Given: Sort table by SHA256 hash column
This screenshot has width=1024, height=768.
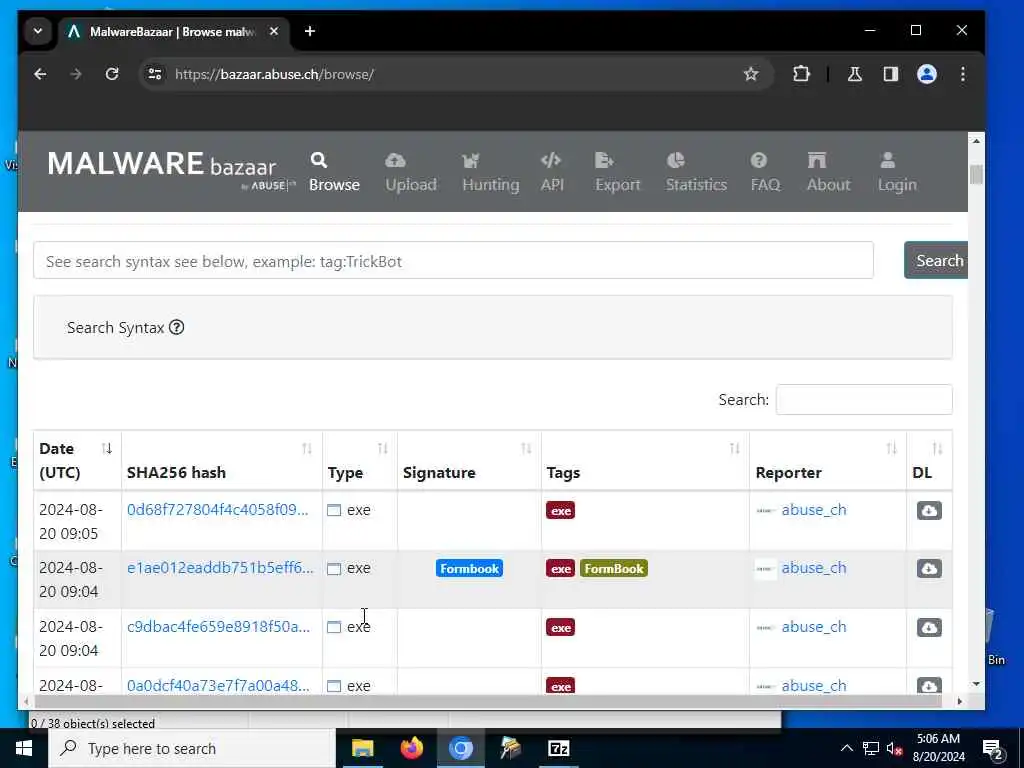Looking at the screenshot, I should click(221, 460).
